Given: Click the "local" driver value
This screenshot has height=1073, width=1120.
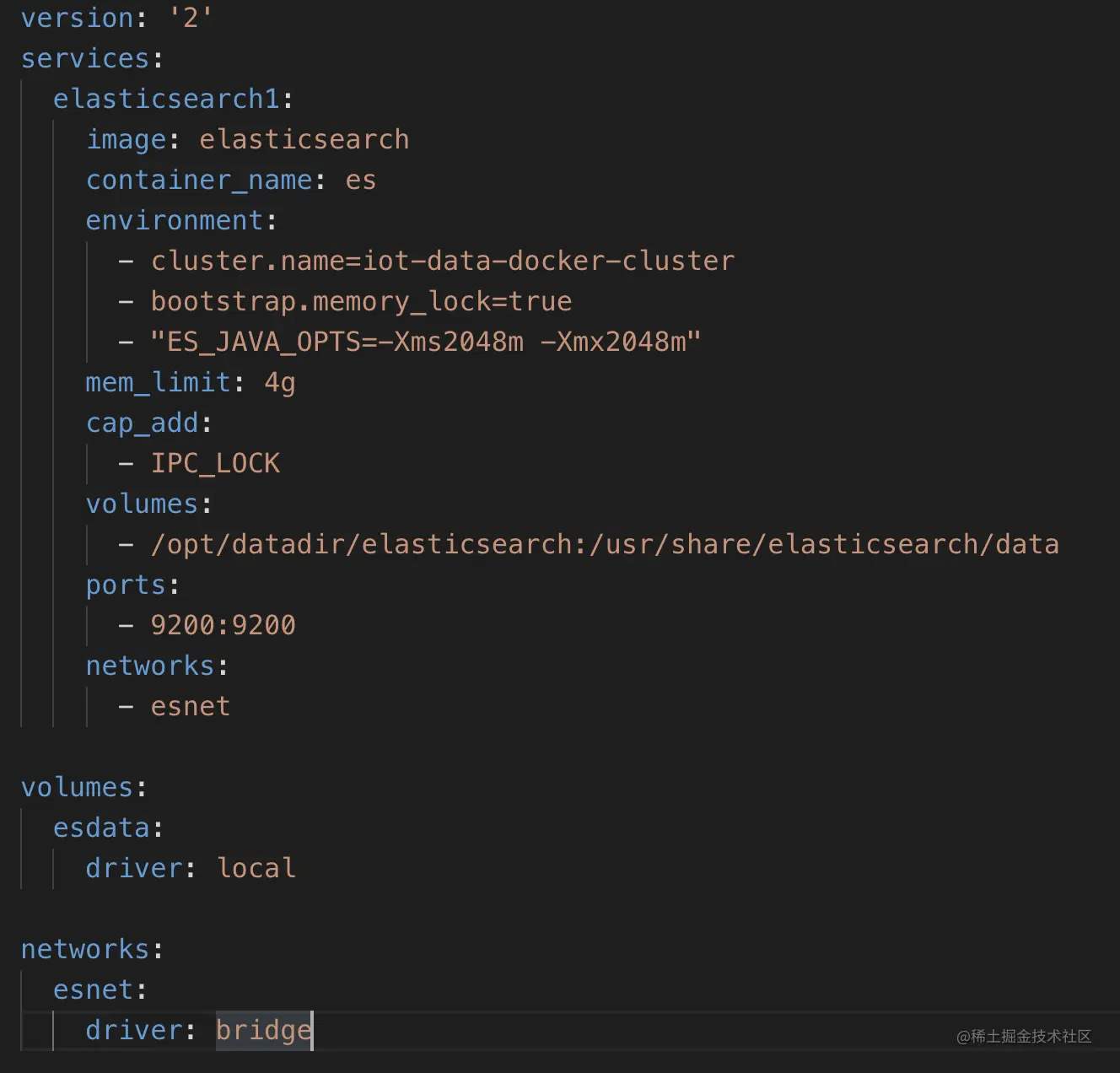Looking at the screenshot, I should click(256, 868).
